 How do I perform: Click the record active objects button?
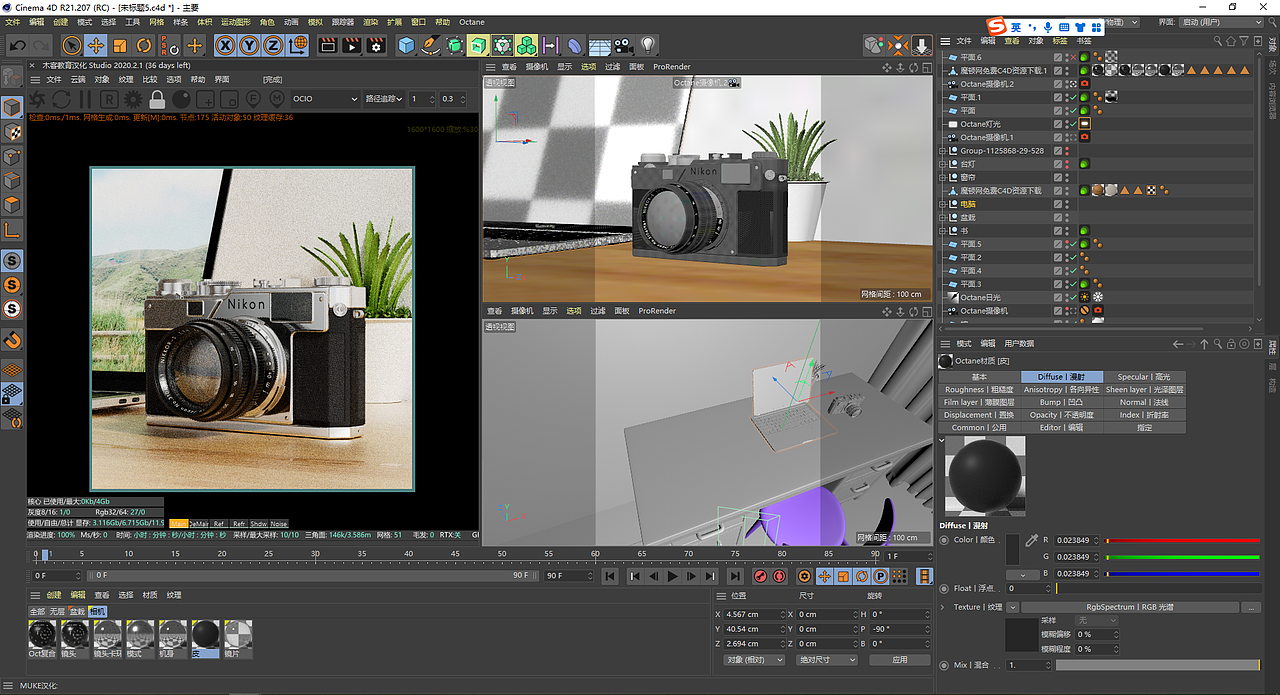(x=760, y=576)
